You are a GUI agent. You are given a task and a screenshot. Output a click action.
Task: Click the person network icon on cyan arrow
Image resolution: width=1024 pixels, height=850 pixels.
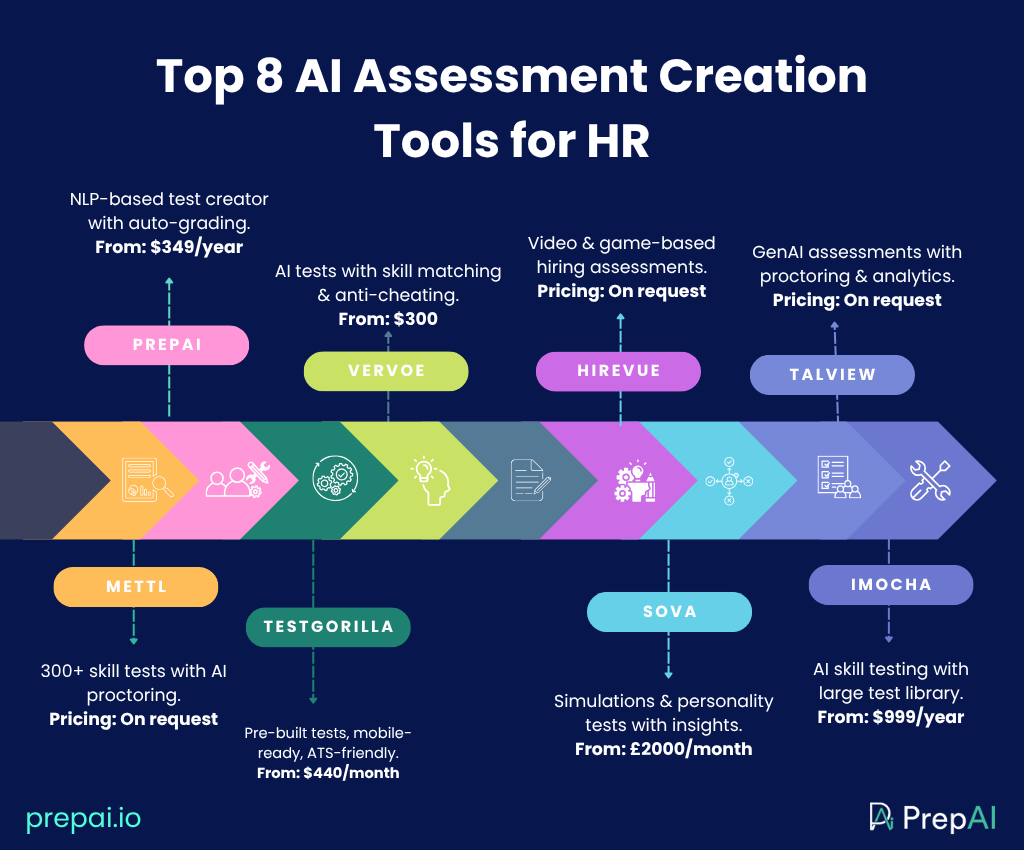coord(730,479)
